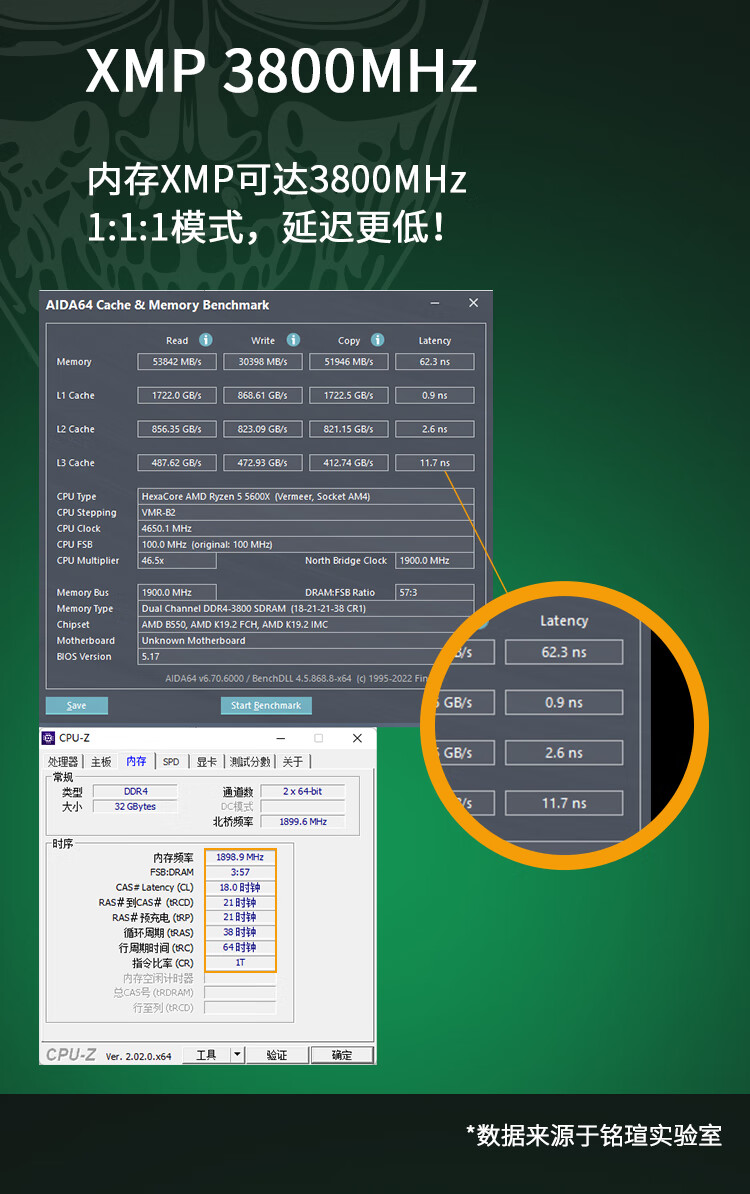Click the Save button in AIDA64
This screenshot has height=1194, width=750.
pos(76,705)
